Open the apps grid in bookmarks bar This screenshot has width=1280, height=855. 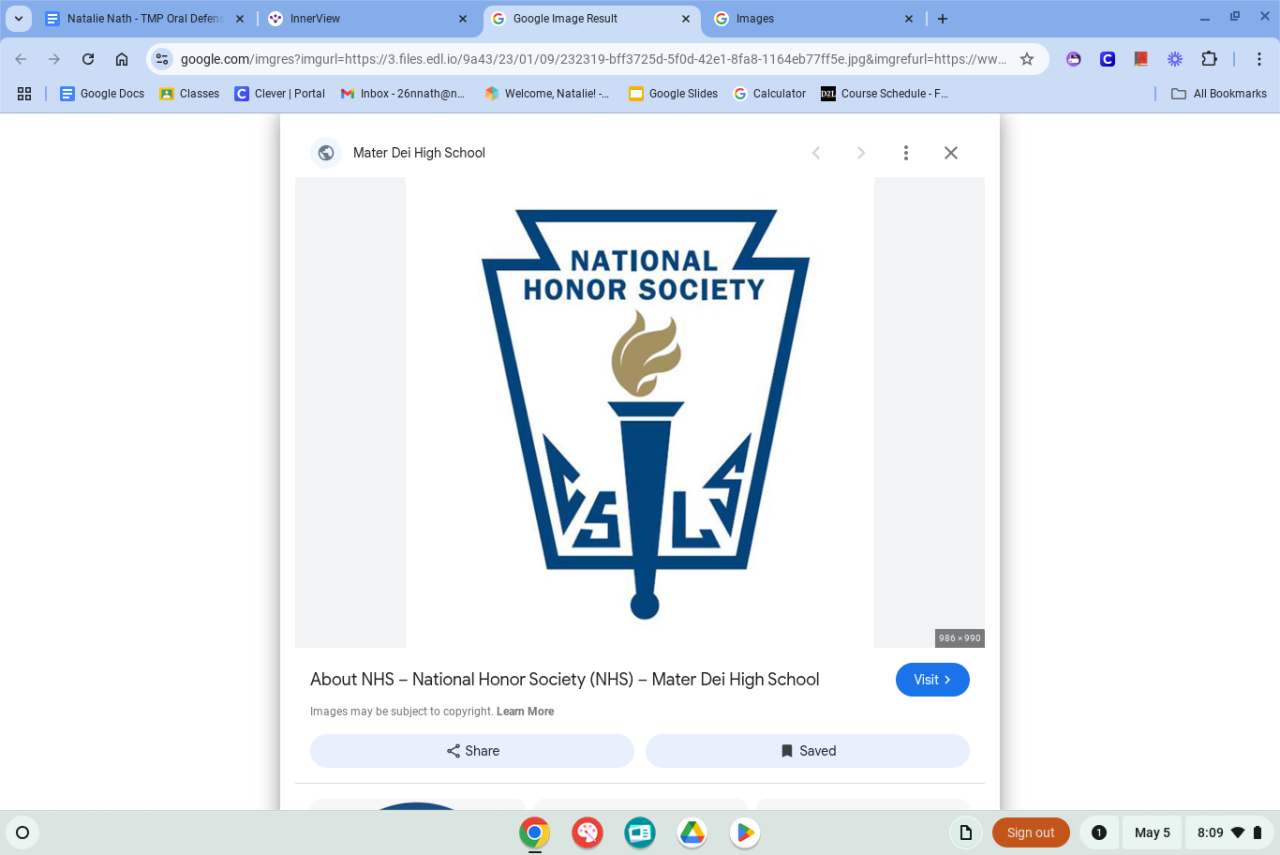point(24,94)
